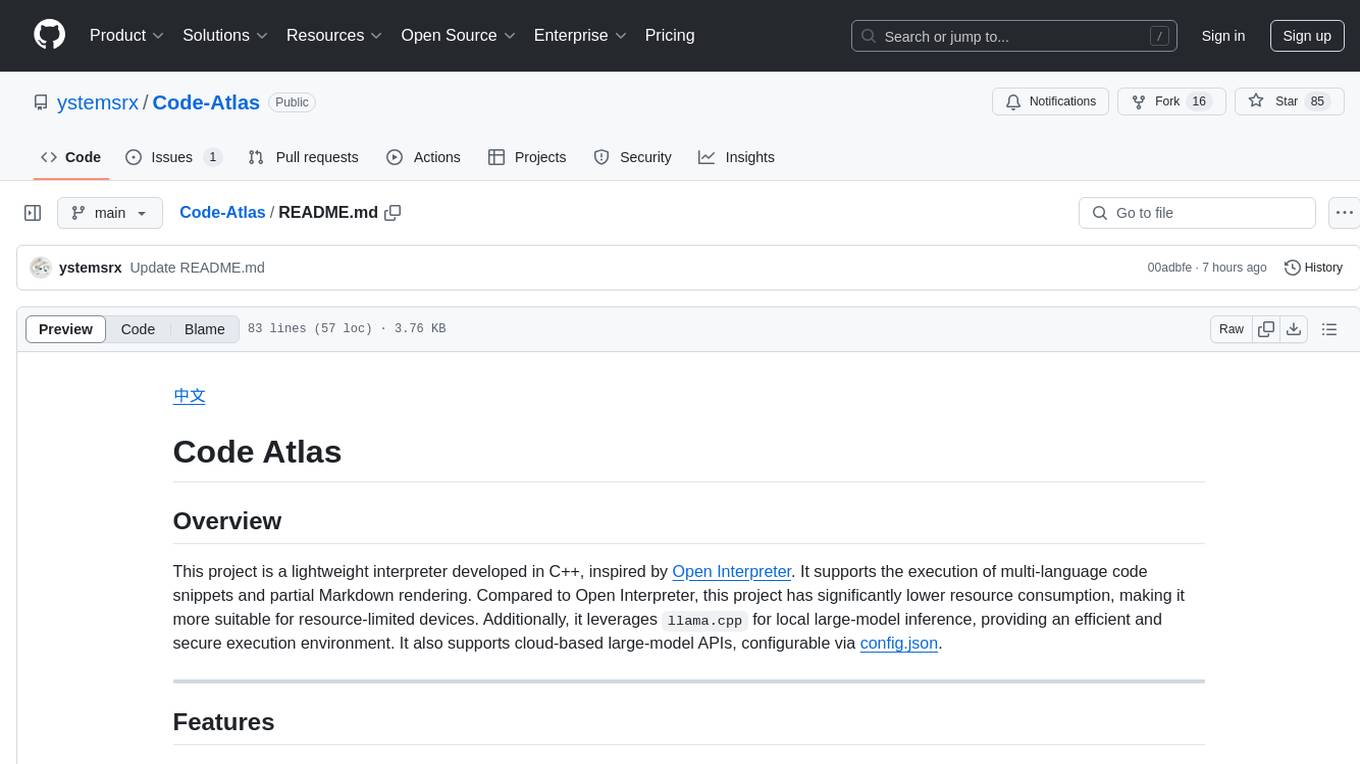Expand the file tree side panel
The width and height of the screenshot is (1360, 764).
(x=33, y=213)
